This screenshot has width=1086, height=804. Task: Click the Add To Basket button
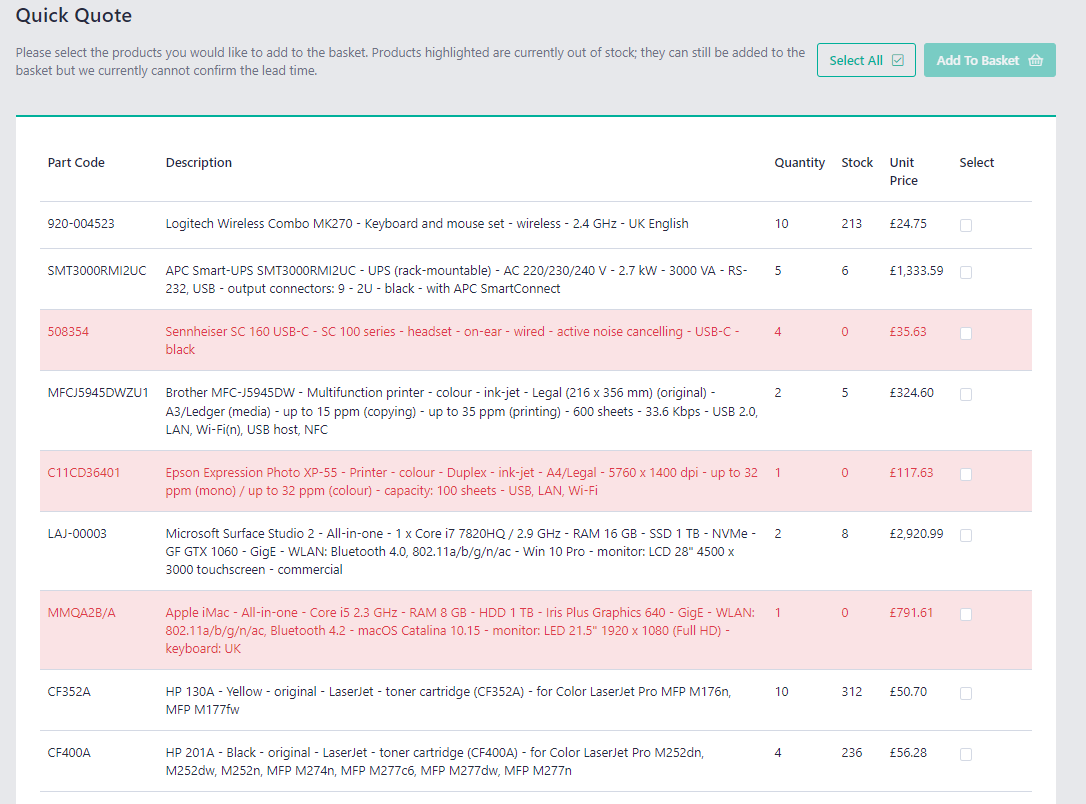pyautogui.click(x=989, y=60)
